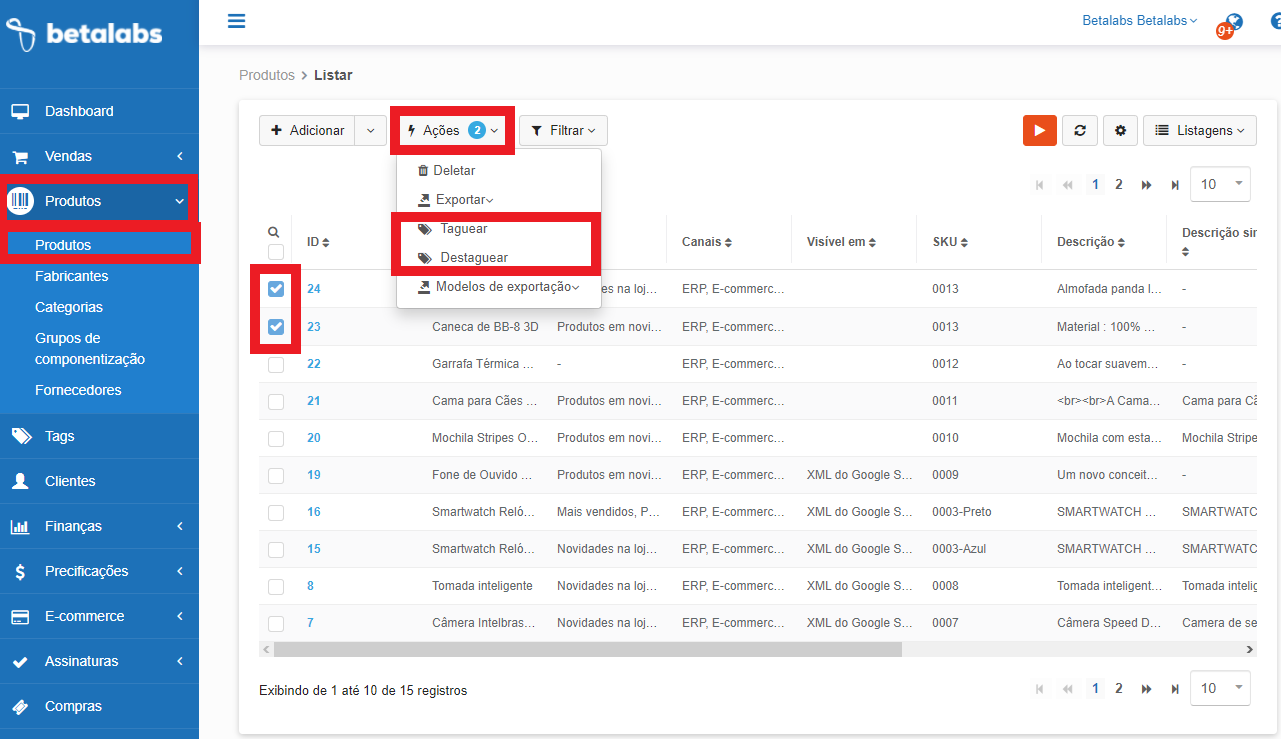Click the search magnifier icon in table header
This screenshot has width=1281, height=739.
[x=274, y=232]
